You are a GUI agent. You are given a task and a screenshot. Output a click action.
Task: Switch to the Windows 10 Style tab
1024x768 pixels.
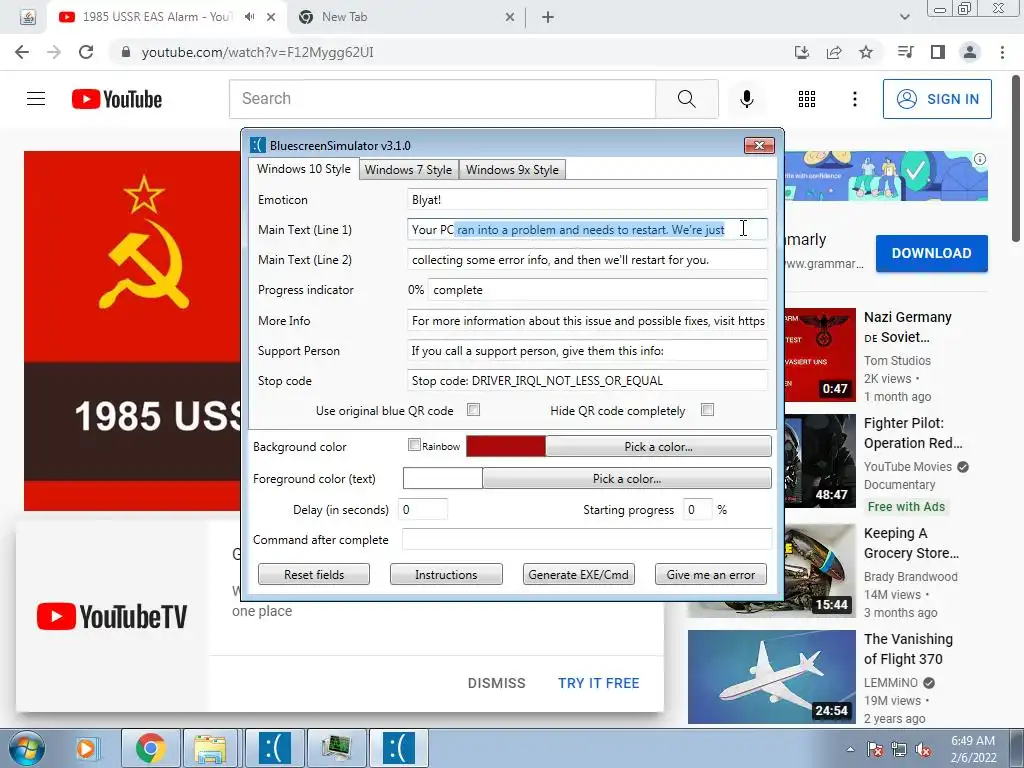[304, 168]
